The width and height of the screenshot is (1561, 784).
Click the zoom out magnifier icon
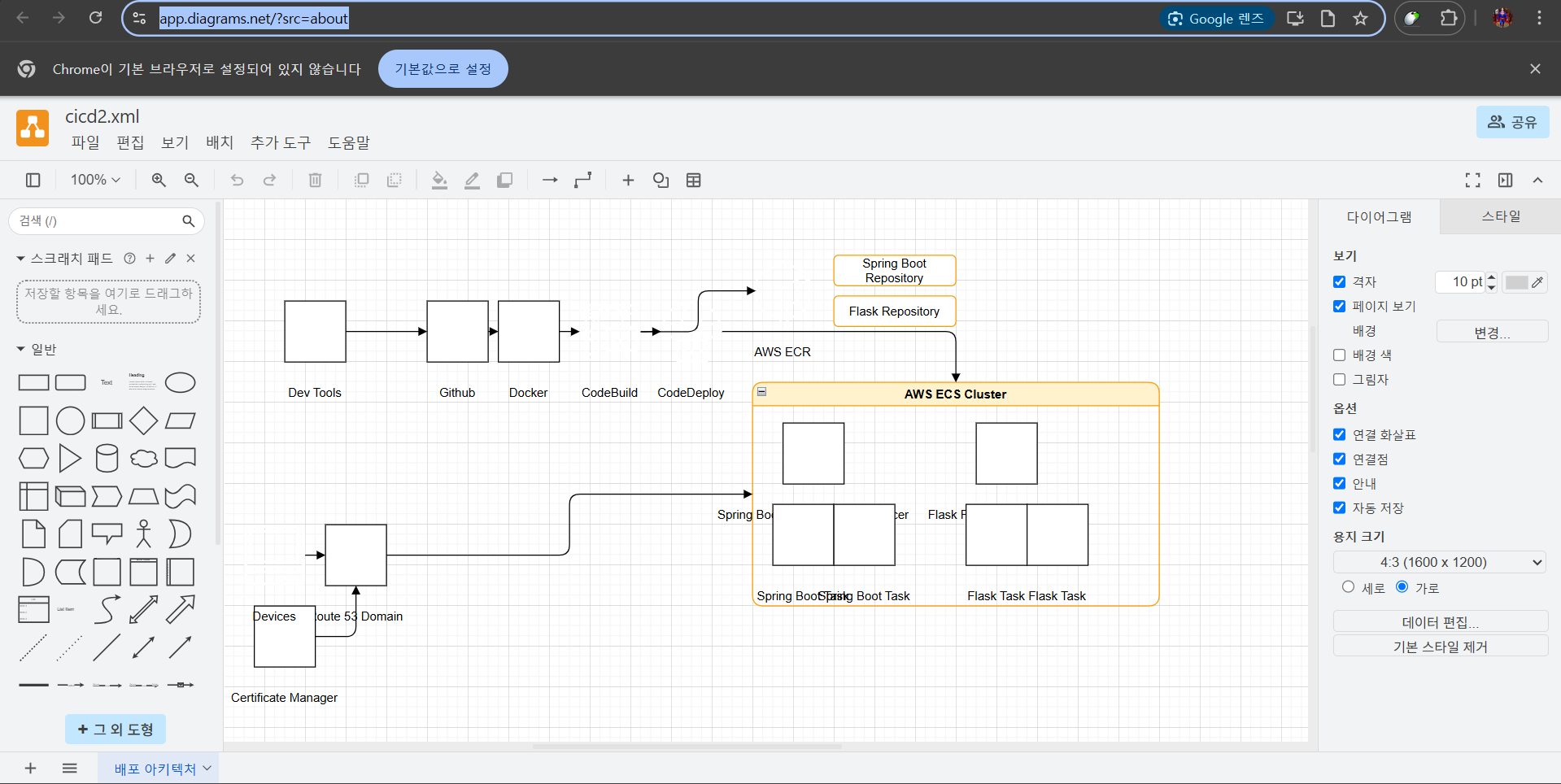pyautogui.click(x=191, y=180)
